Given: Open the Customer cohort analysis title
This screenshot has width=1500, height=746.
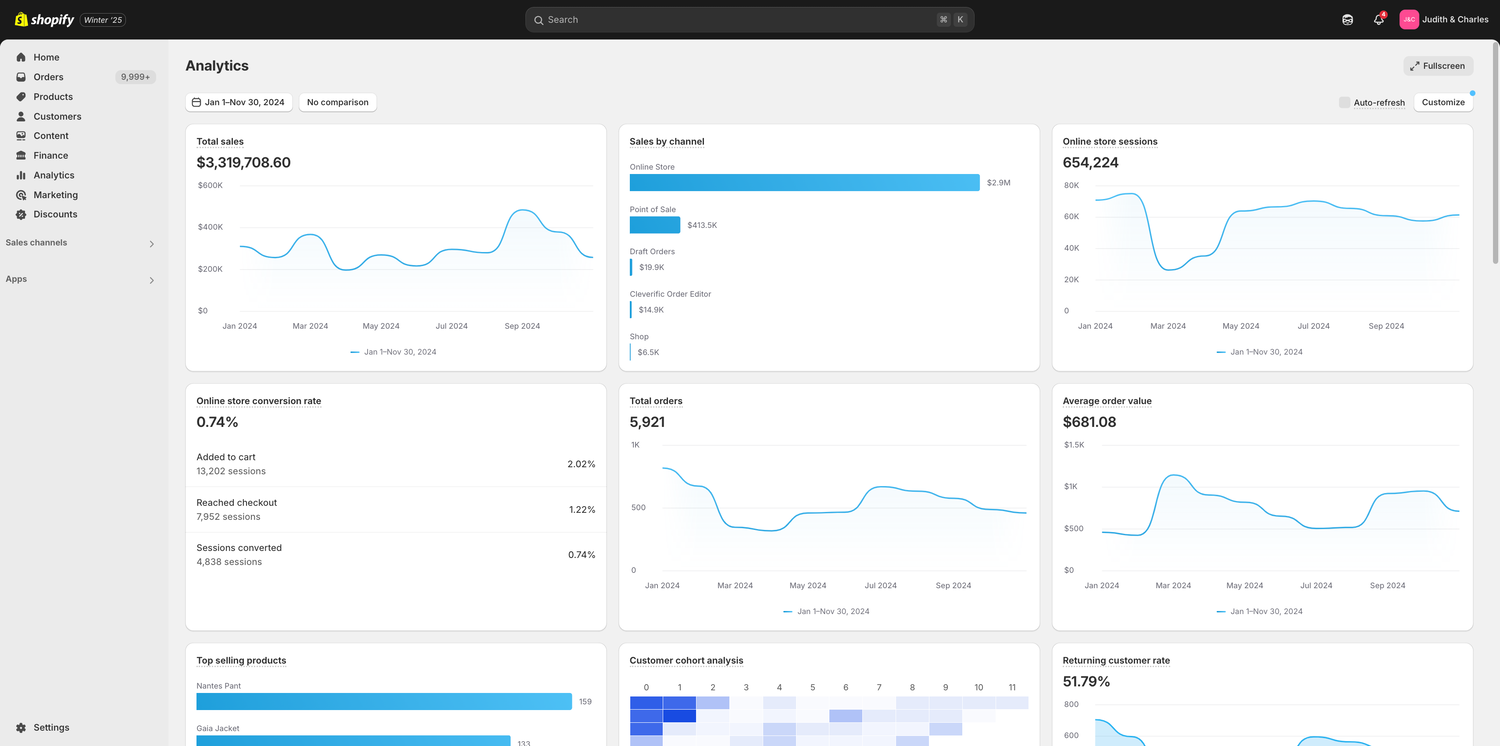Looking at the screenshot, I should pos(686,661).
